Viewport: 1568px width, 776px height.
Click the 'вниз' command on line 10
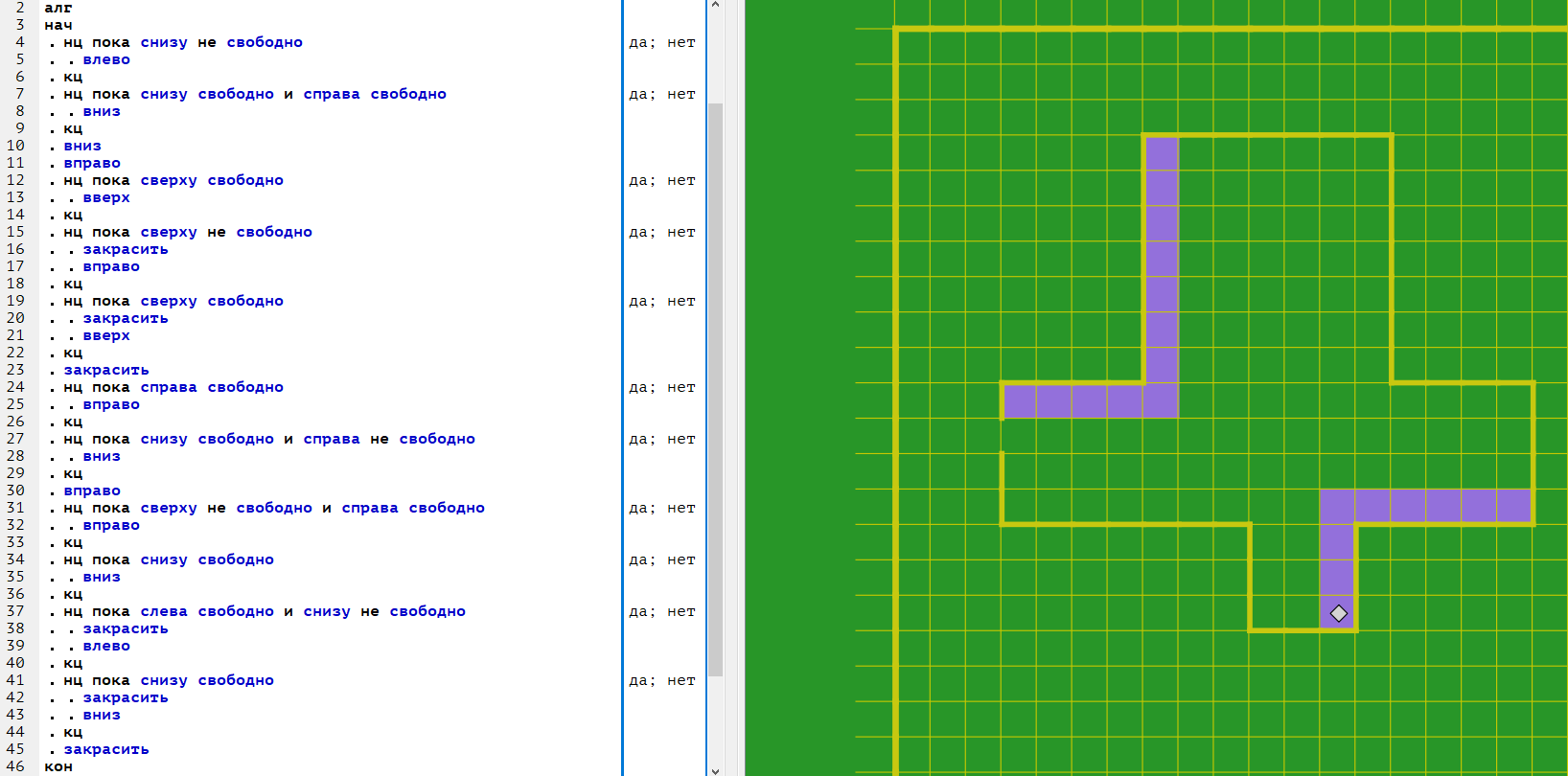click(82, 146)
